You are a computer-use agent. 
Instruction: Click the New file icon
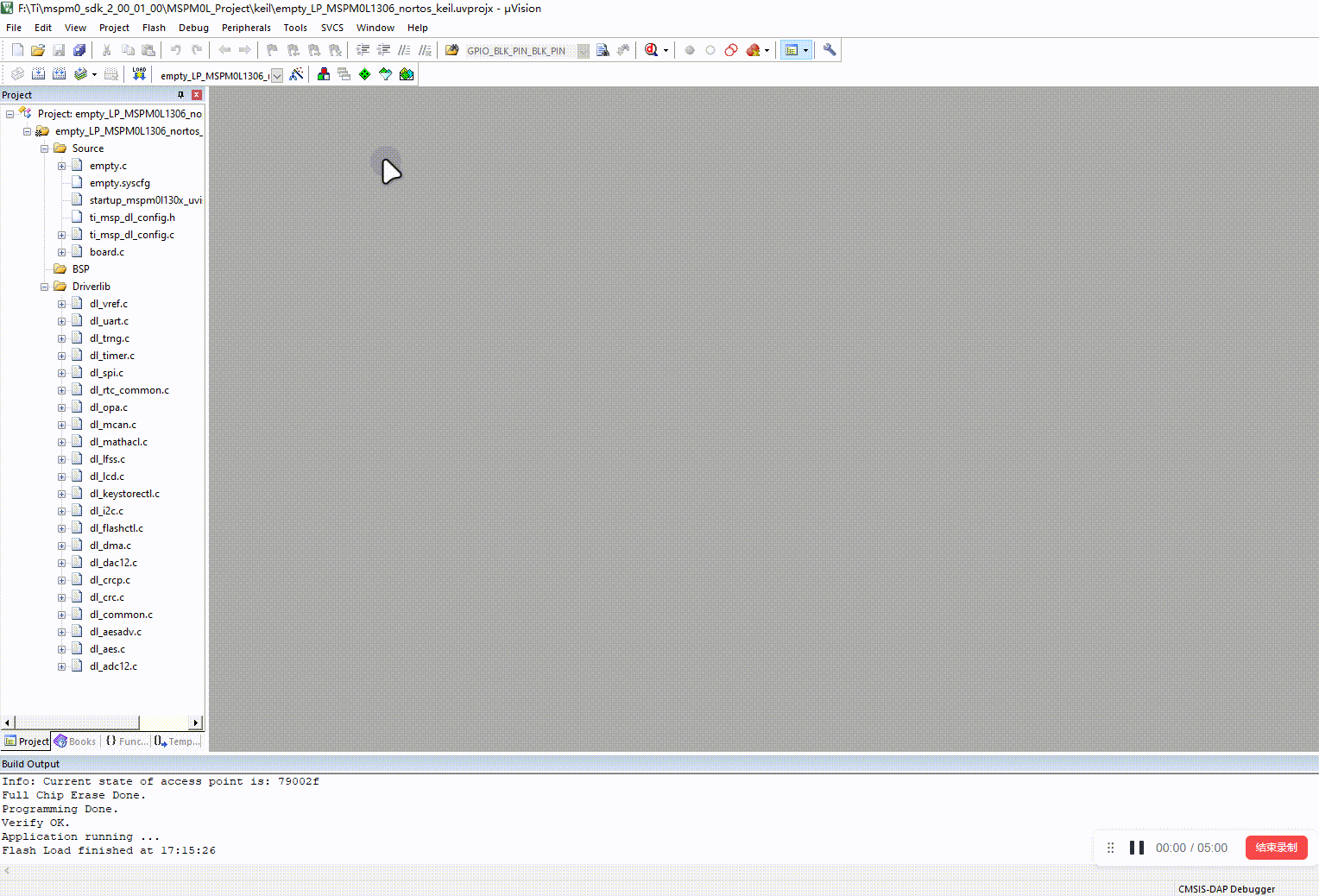(17, 50)
